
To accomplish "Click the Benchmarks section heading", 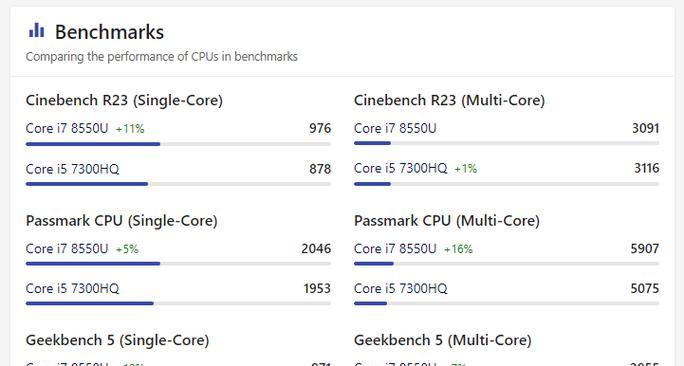I will point(109,32).
